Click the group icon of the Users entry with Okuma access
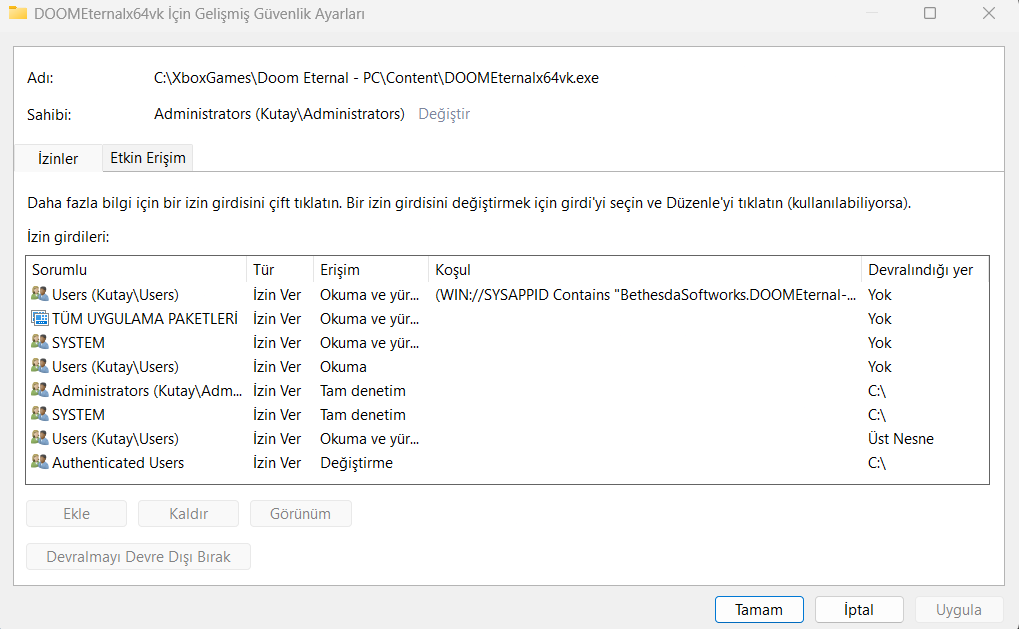This screenshot has height=629, width=1019. [x=40, y=366]
